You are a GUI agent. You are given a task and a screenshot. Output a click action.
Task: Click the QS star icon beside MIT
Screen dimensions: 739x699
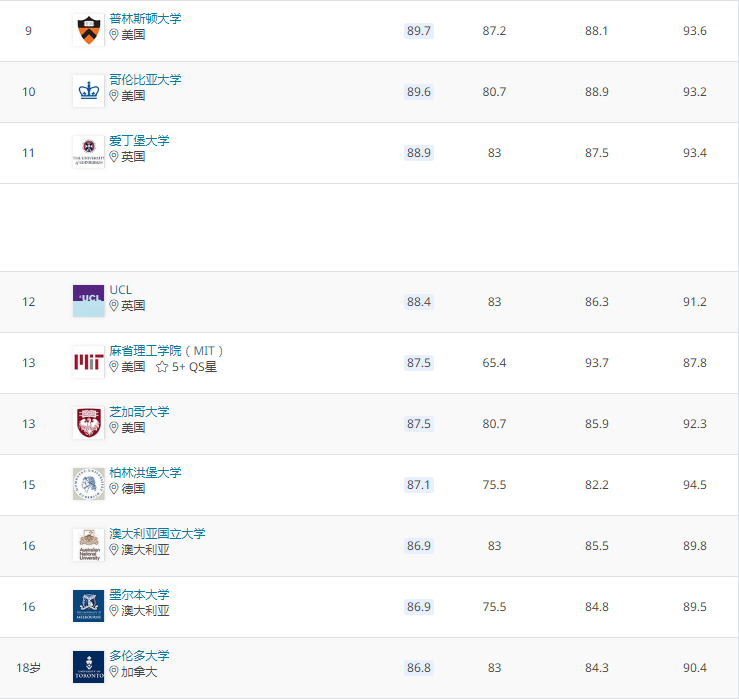click(162, 367)
